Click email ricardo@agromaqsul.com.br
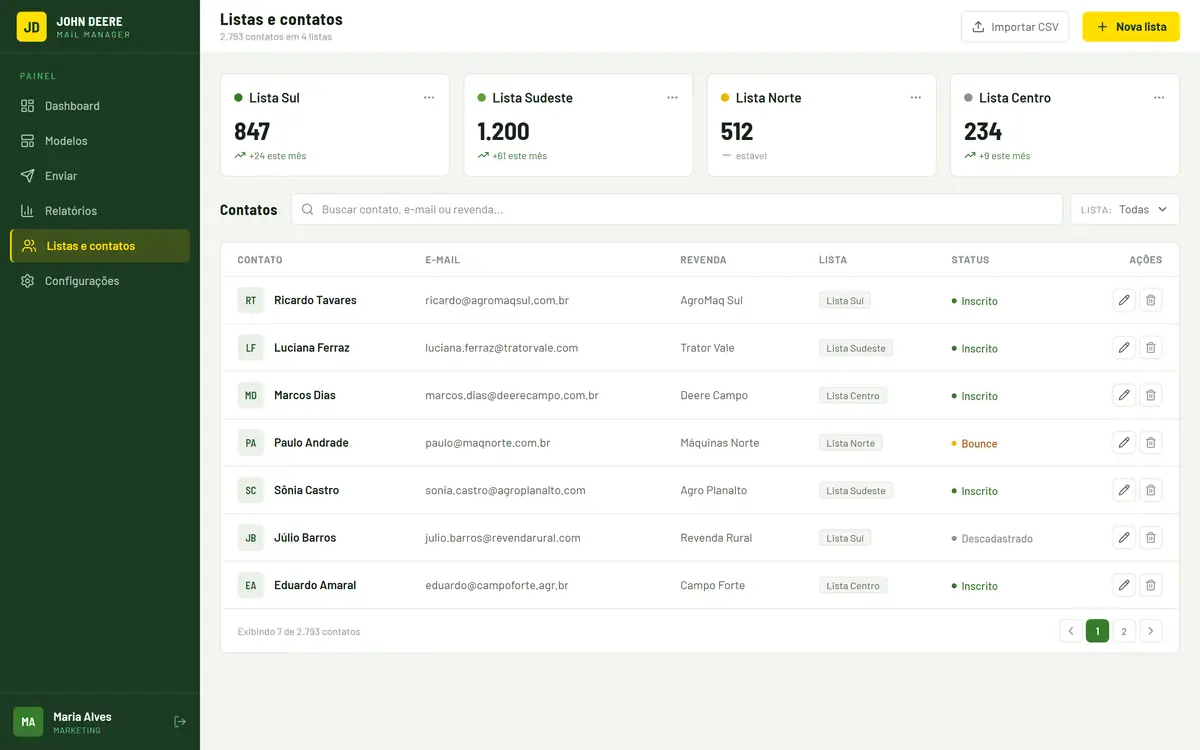Image resolution: width=1200 pixels, height=750 pixels. 497,300
